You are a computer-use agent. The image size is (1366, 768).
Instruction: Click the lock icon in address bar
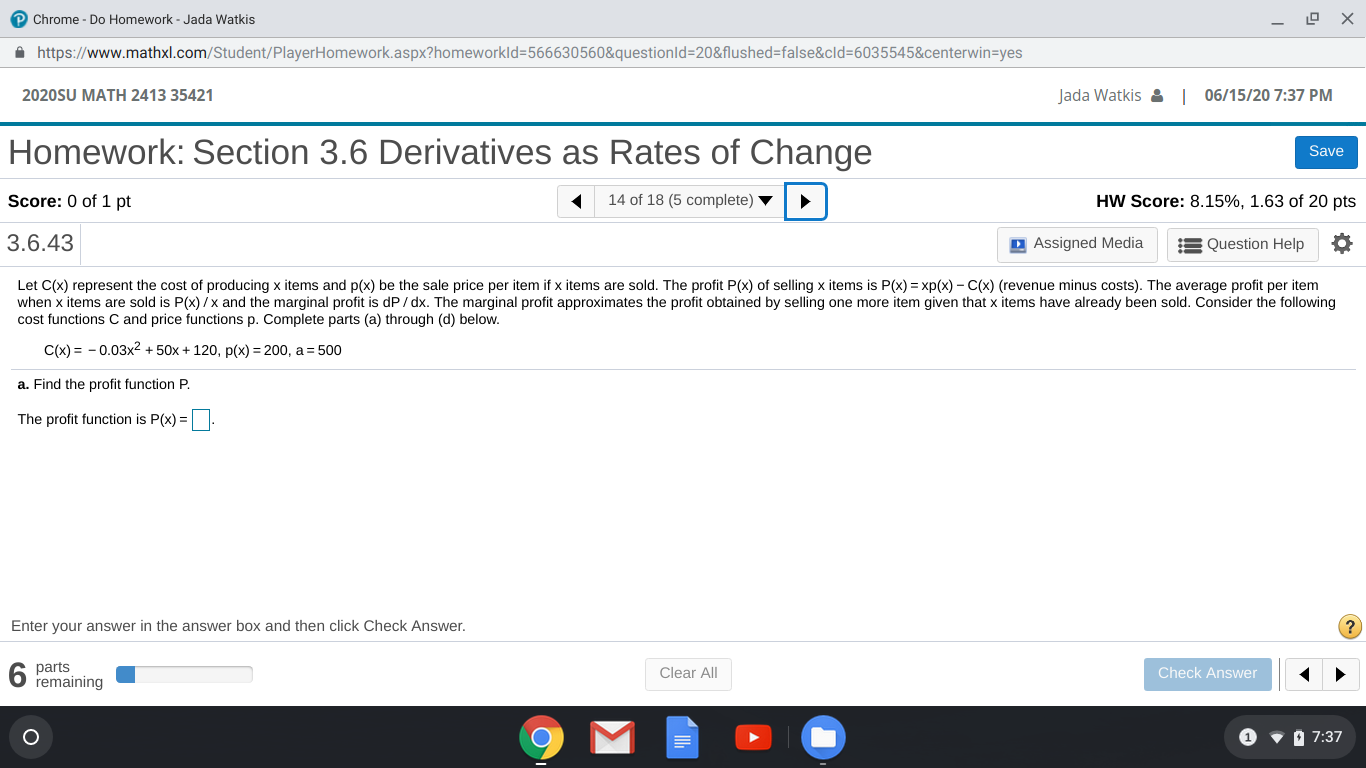click(x=18, y=53)
